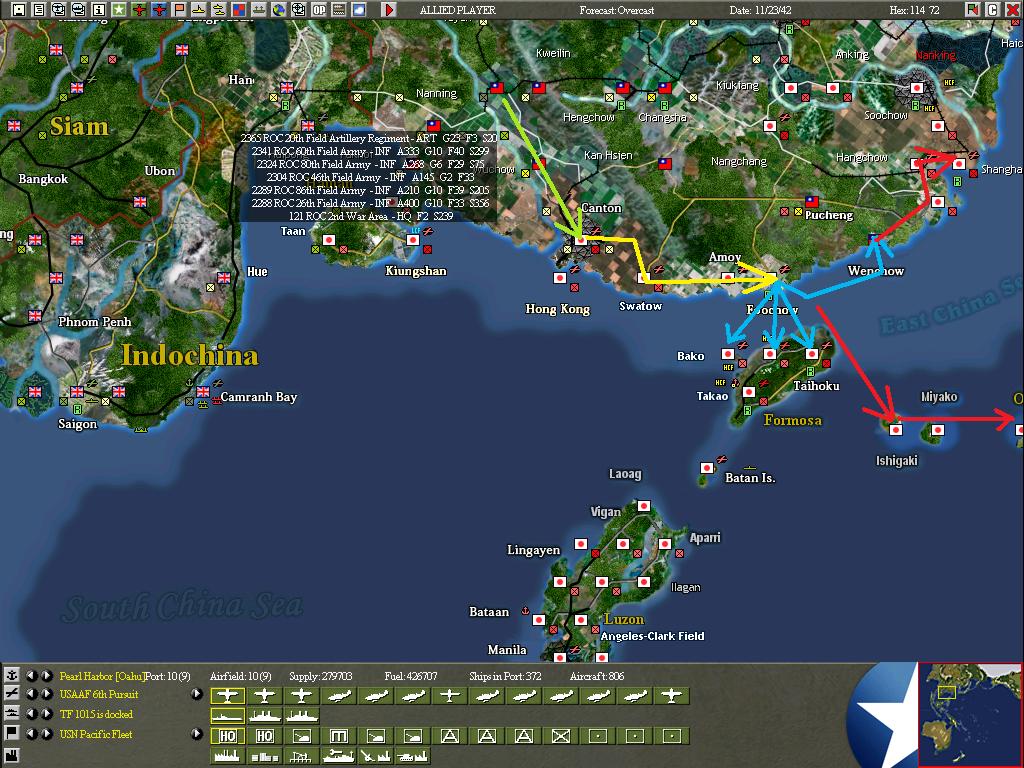Click the 'ALLIED PLAYER' label in top bar
Viewport: 1024px width, 768px height.
(458, 10)
